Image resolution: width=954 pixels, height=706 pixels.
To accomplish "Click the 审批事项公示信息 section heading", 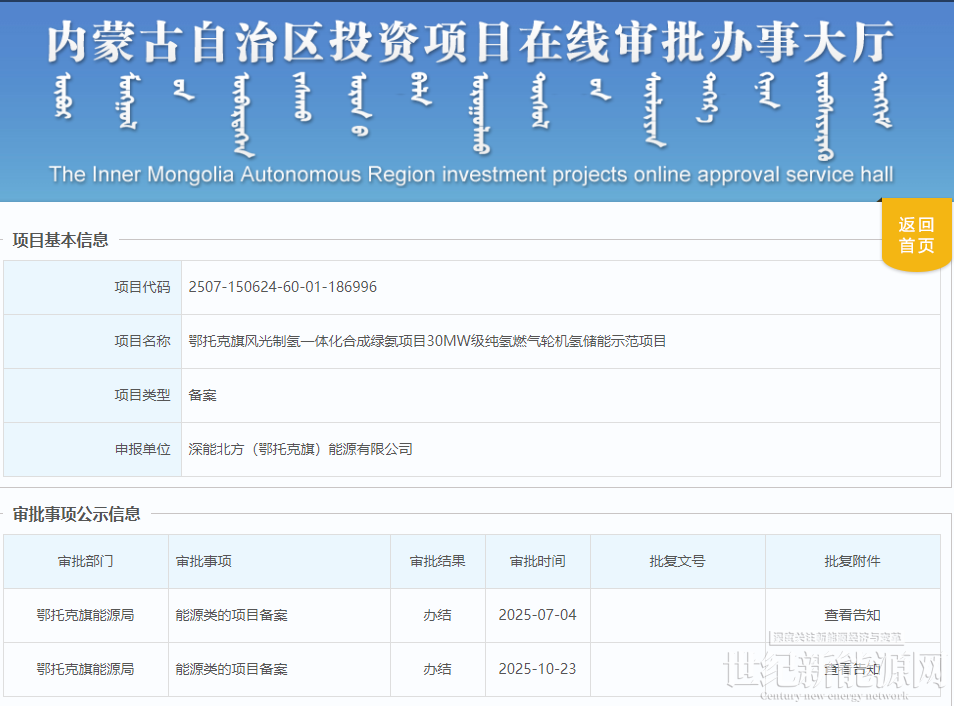I will (x=76, y=514).
